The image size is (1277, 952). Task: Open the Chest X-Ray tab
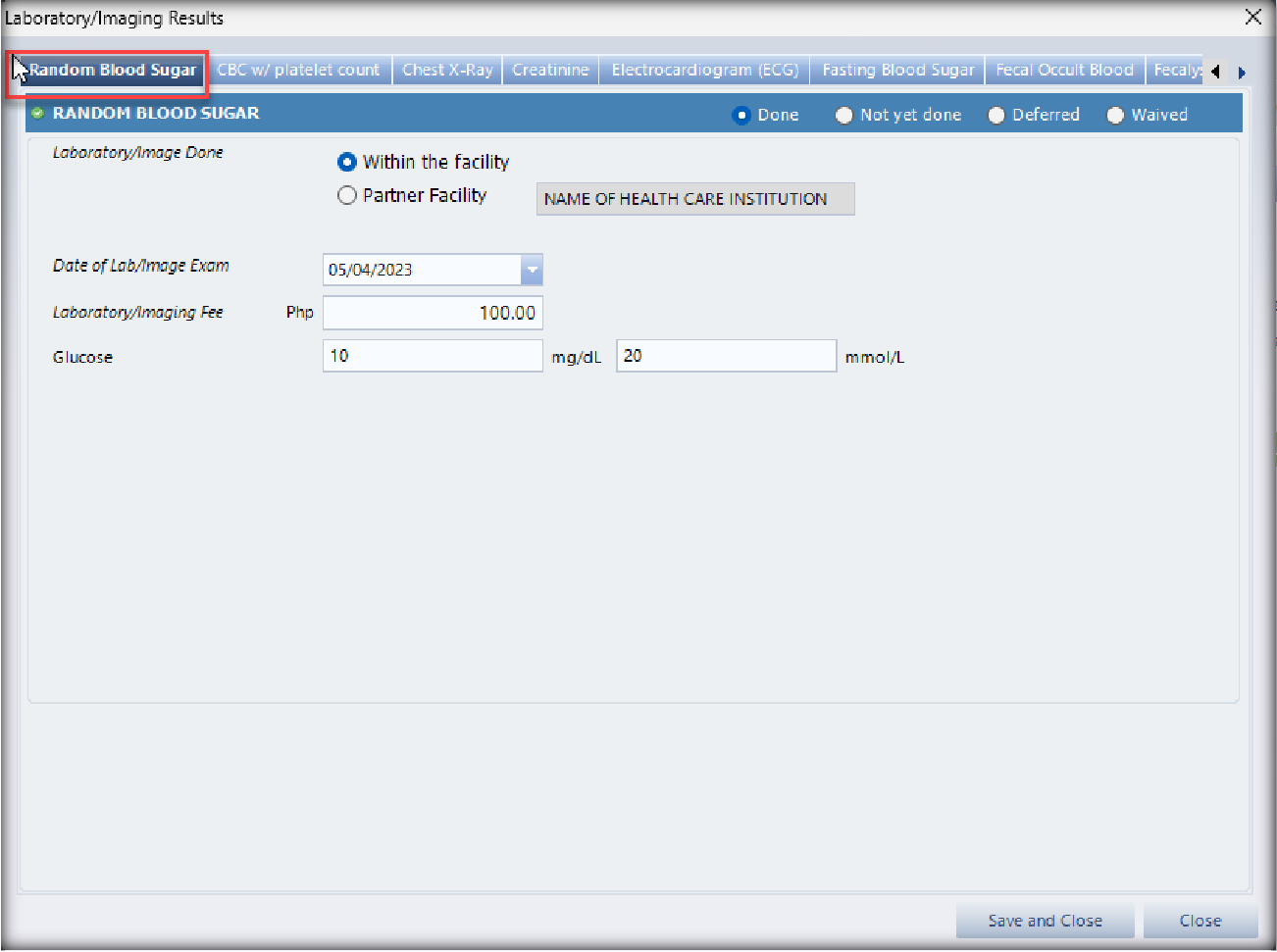tap(447, 71)
